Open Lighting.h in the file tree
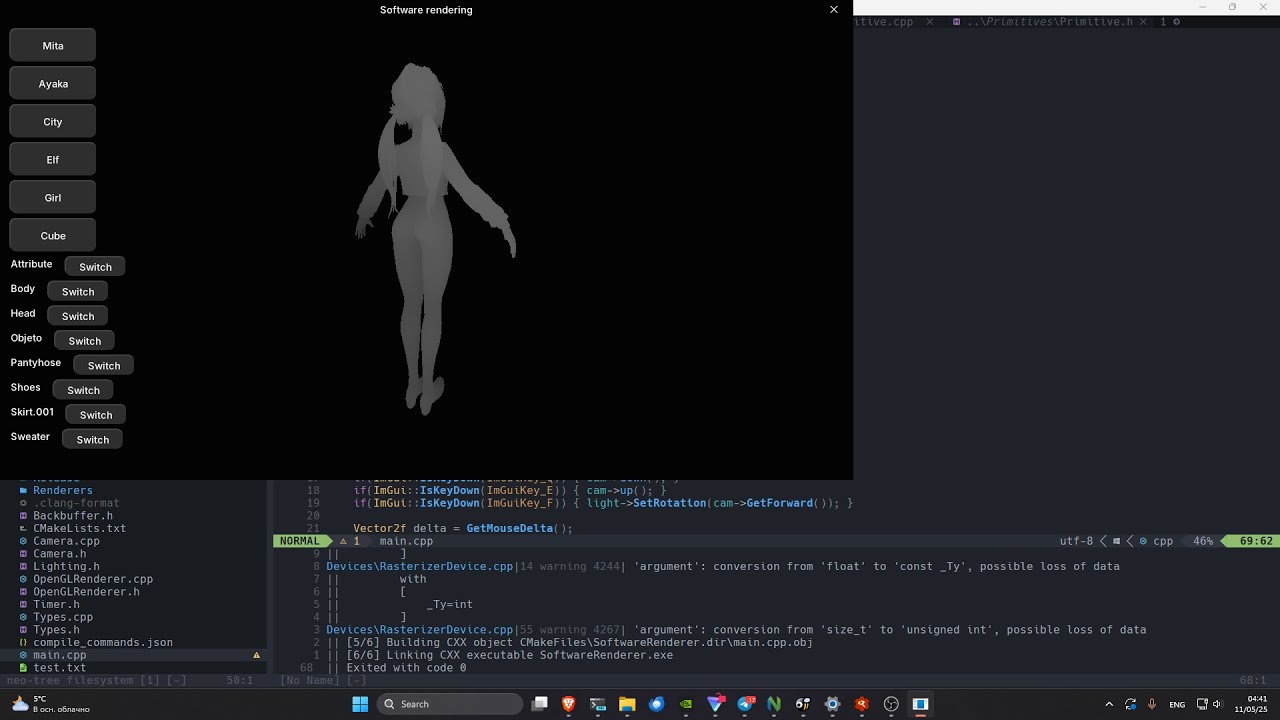1280x720 pixels. click(66, 566)
